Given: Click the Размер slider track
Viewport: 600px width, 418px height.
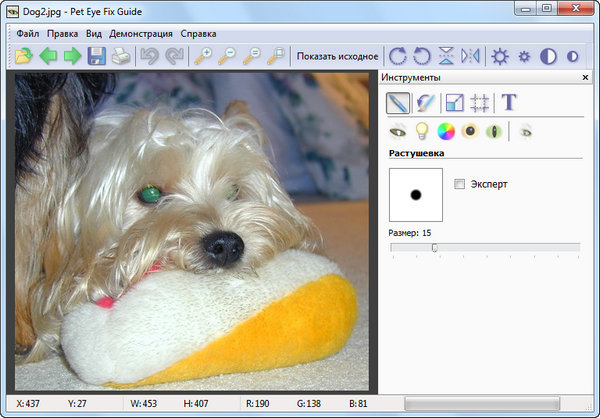Looking at the screenshot, I should 484,247.
